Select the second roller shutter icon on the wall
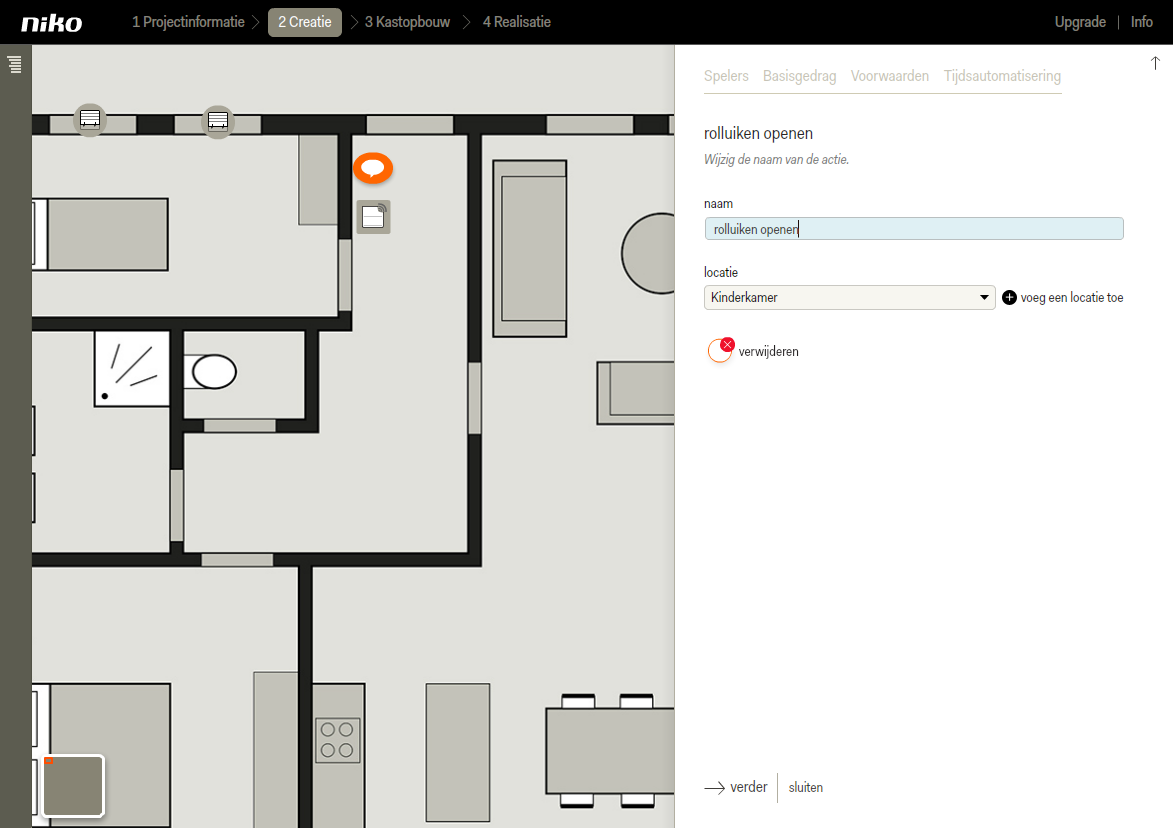This screenshot has width=1173, height=828. click(218, 120)
